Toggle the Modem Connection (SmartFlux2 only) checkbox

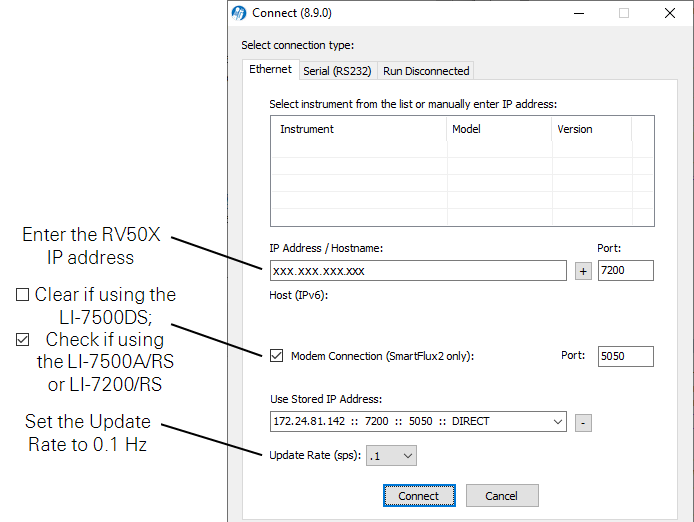(x=277, y=356)
